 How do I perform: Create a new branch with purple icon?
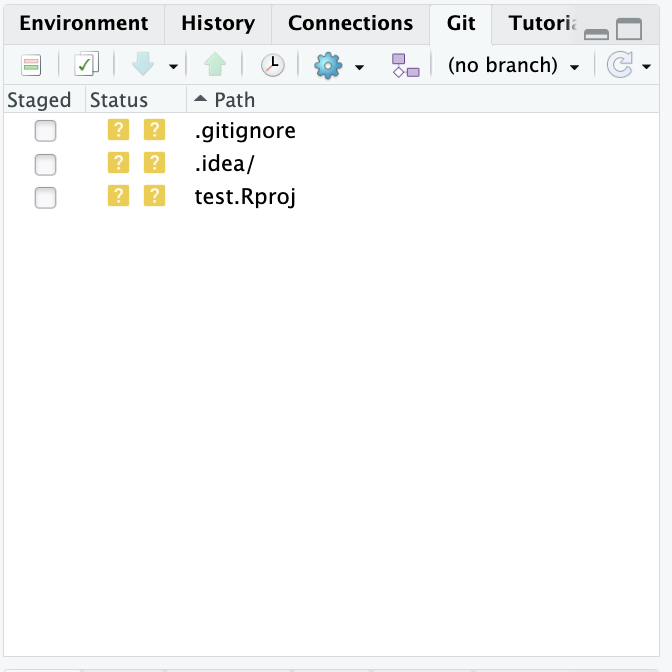pos(405,65)
